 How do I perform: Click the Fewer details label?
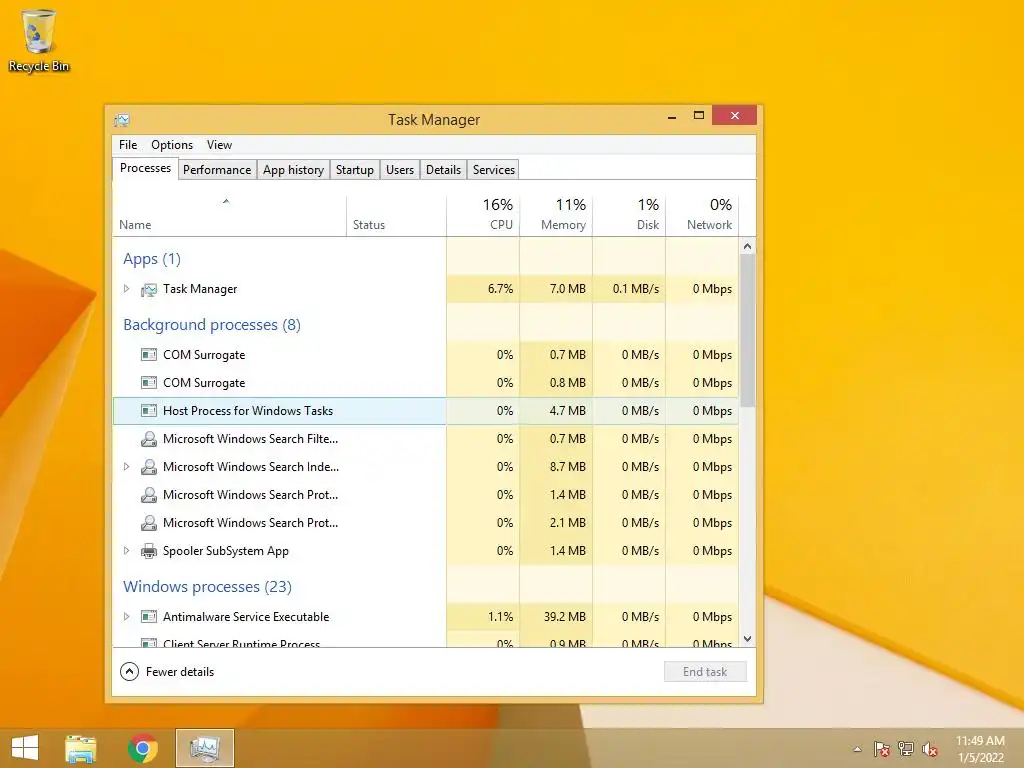[180, 672]
